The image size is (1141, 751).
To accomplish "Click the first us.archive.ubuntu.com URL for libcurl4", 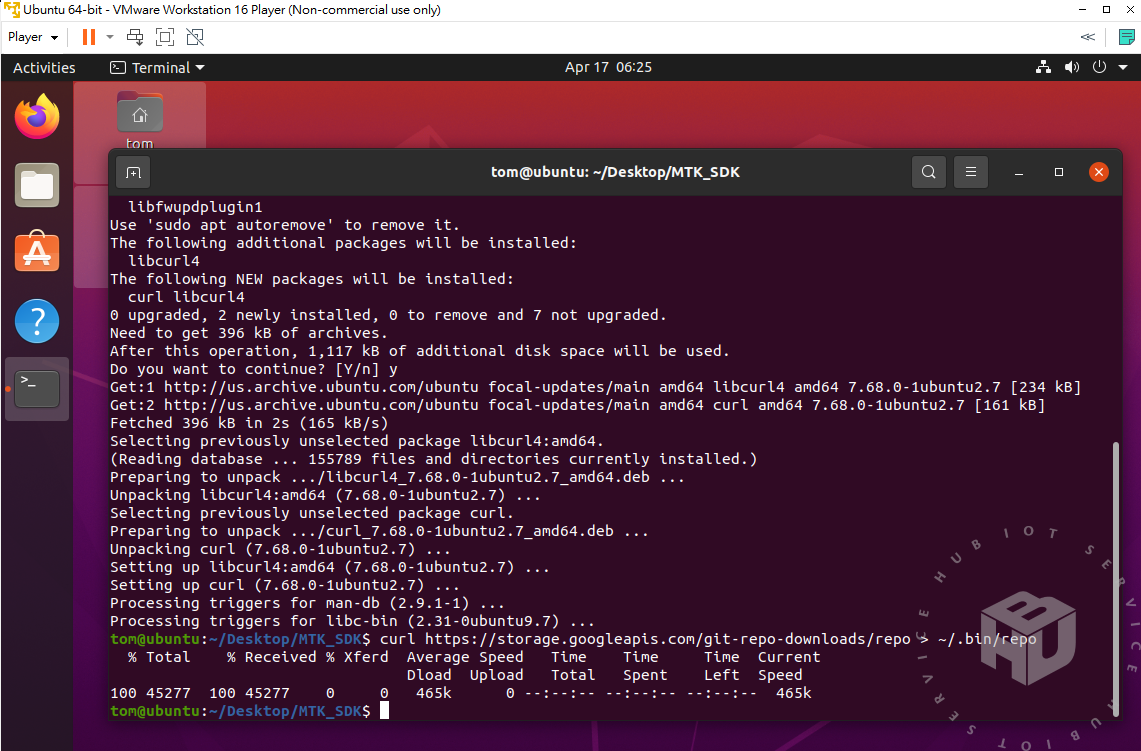I will pos(321,387).
